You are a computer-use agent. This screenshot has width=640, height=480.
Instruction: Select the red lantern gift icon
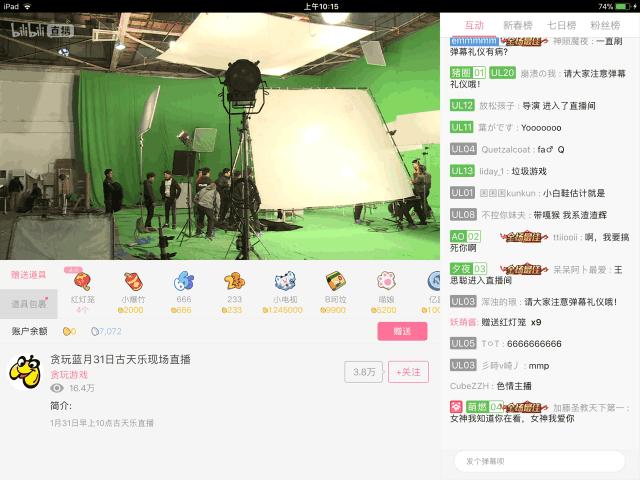point(82,281)
